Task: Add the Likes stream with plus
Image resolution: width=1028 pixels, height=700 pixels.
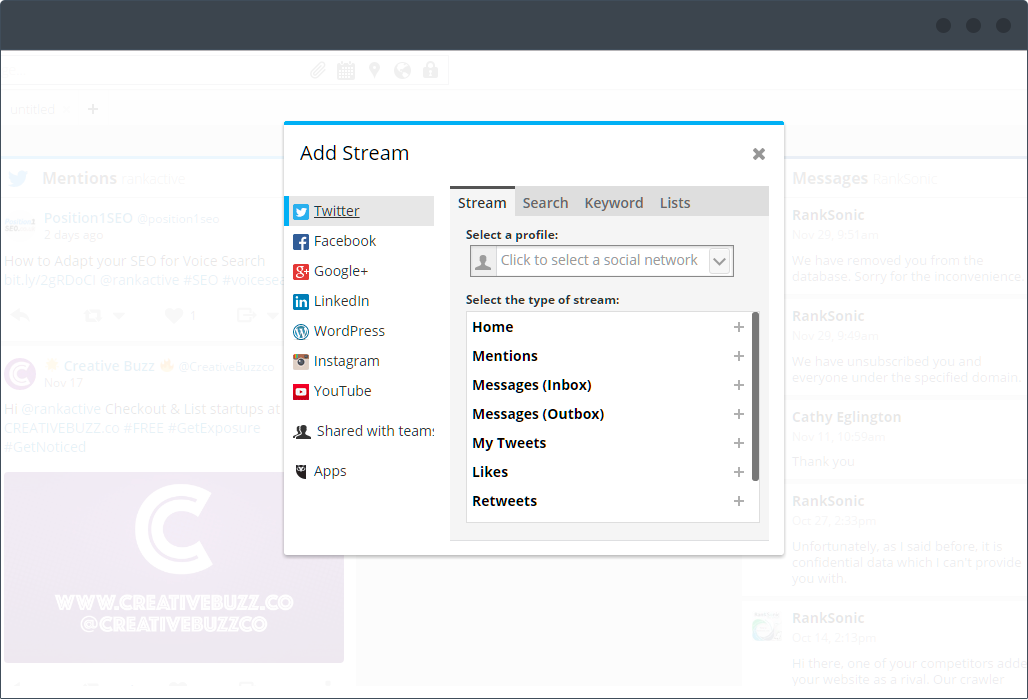Action: [x=739, y=472]
